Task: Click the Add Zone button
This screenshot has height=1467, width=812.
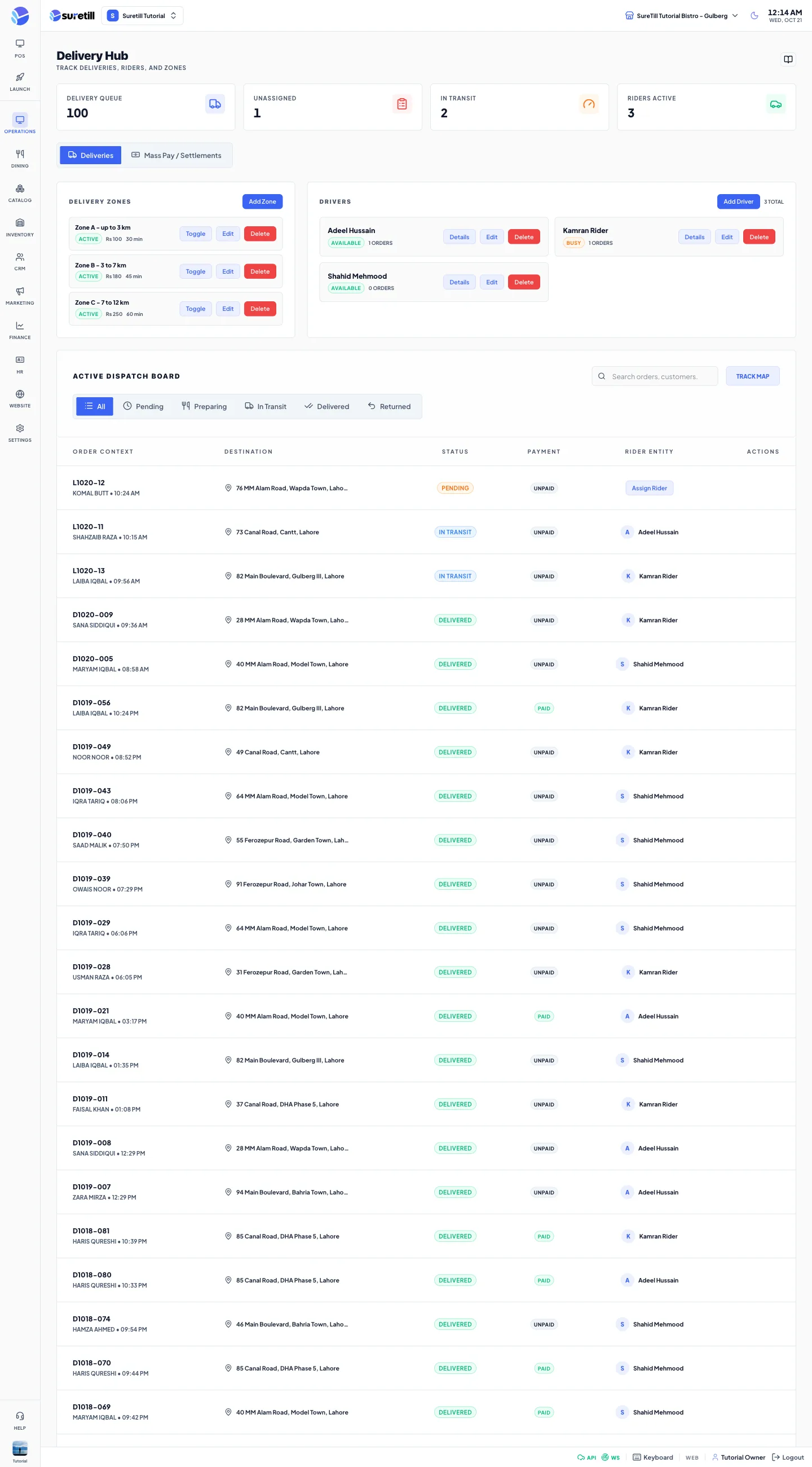Action: (262, 201)
